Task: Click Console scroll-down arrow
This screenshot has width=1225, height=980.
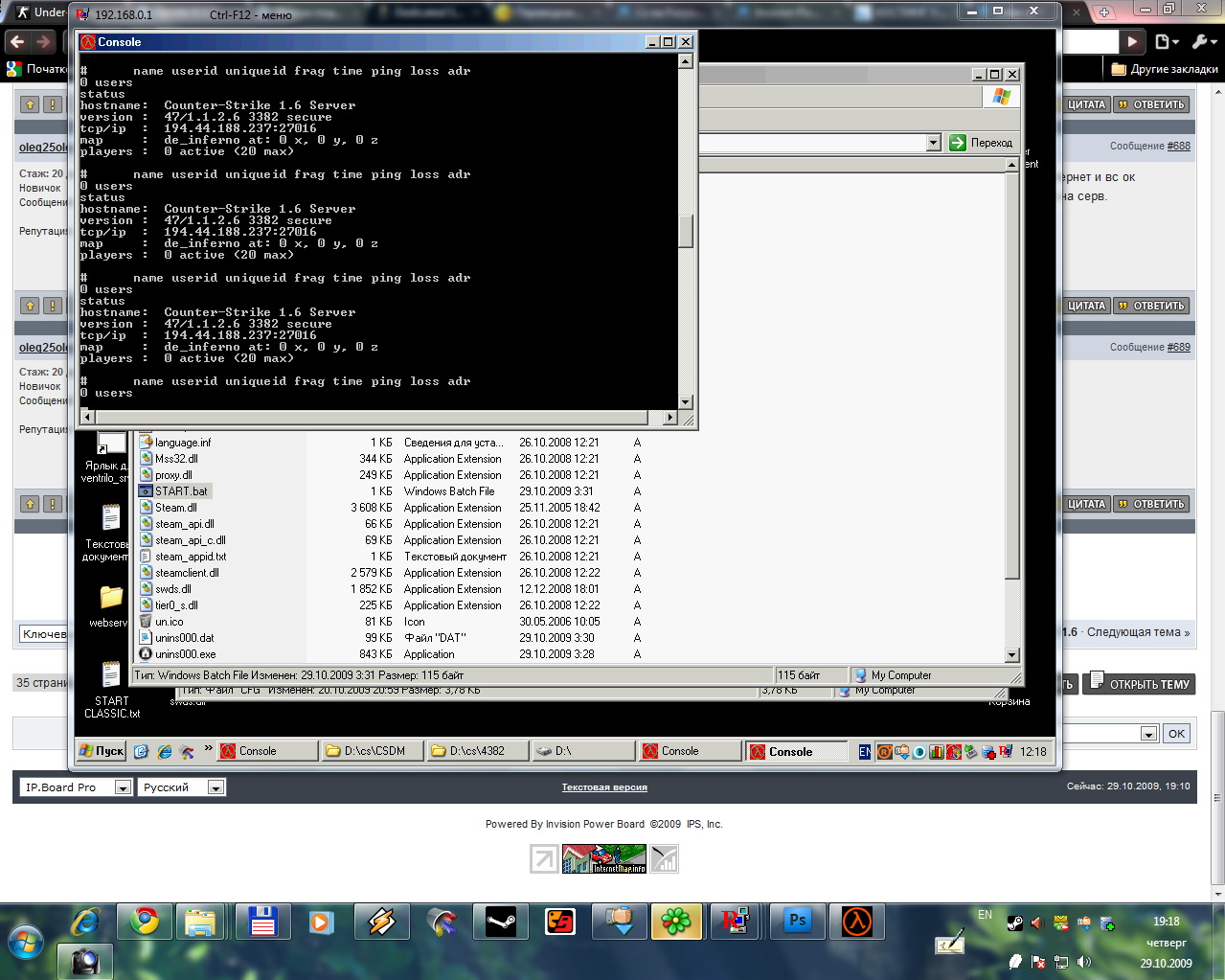Action: pos(686,402)
